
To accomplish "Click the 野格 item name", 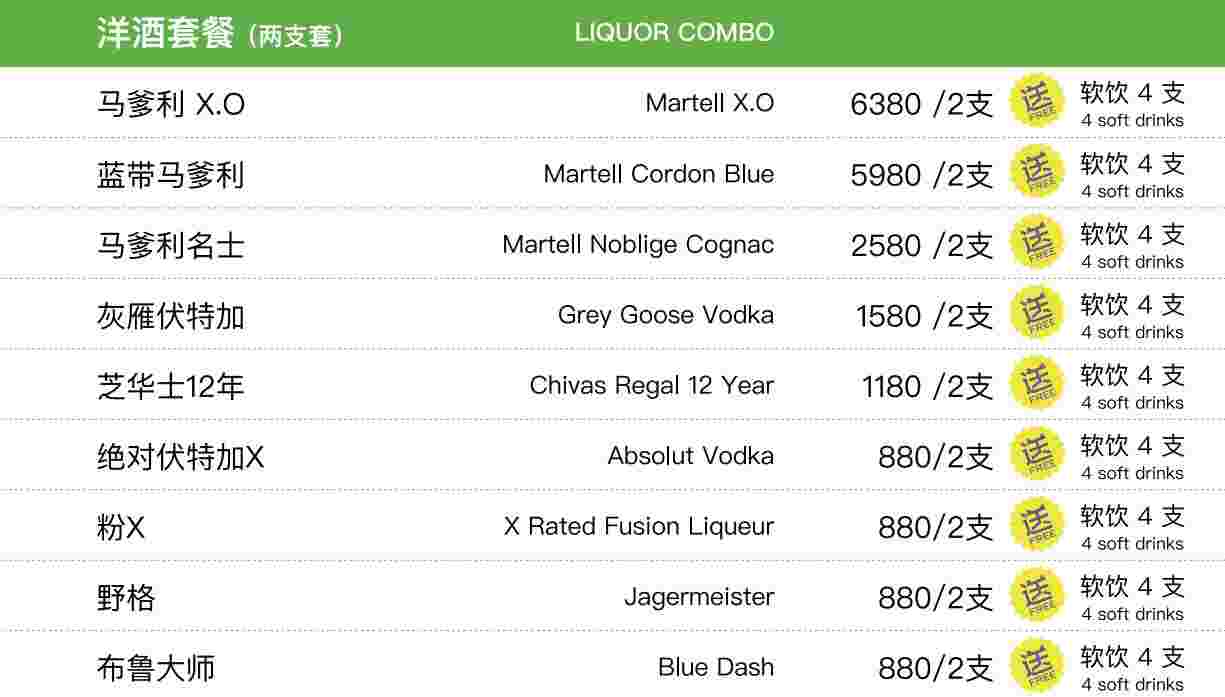I will [x=126, y=598].
